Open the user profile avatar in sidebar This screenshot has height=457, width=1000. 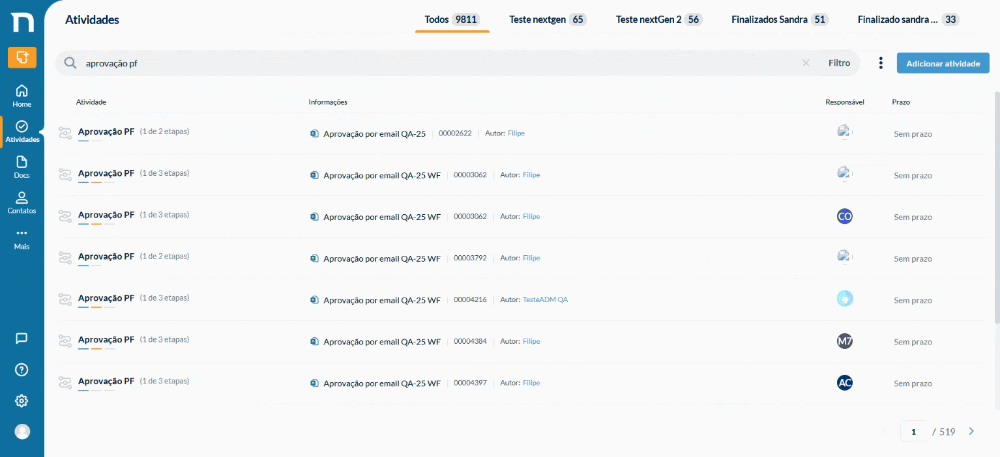point(22,432)
